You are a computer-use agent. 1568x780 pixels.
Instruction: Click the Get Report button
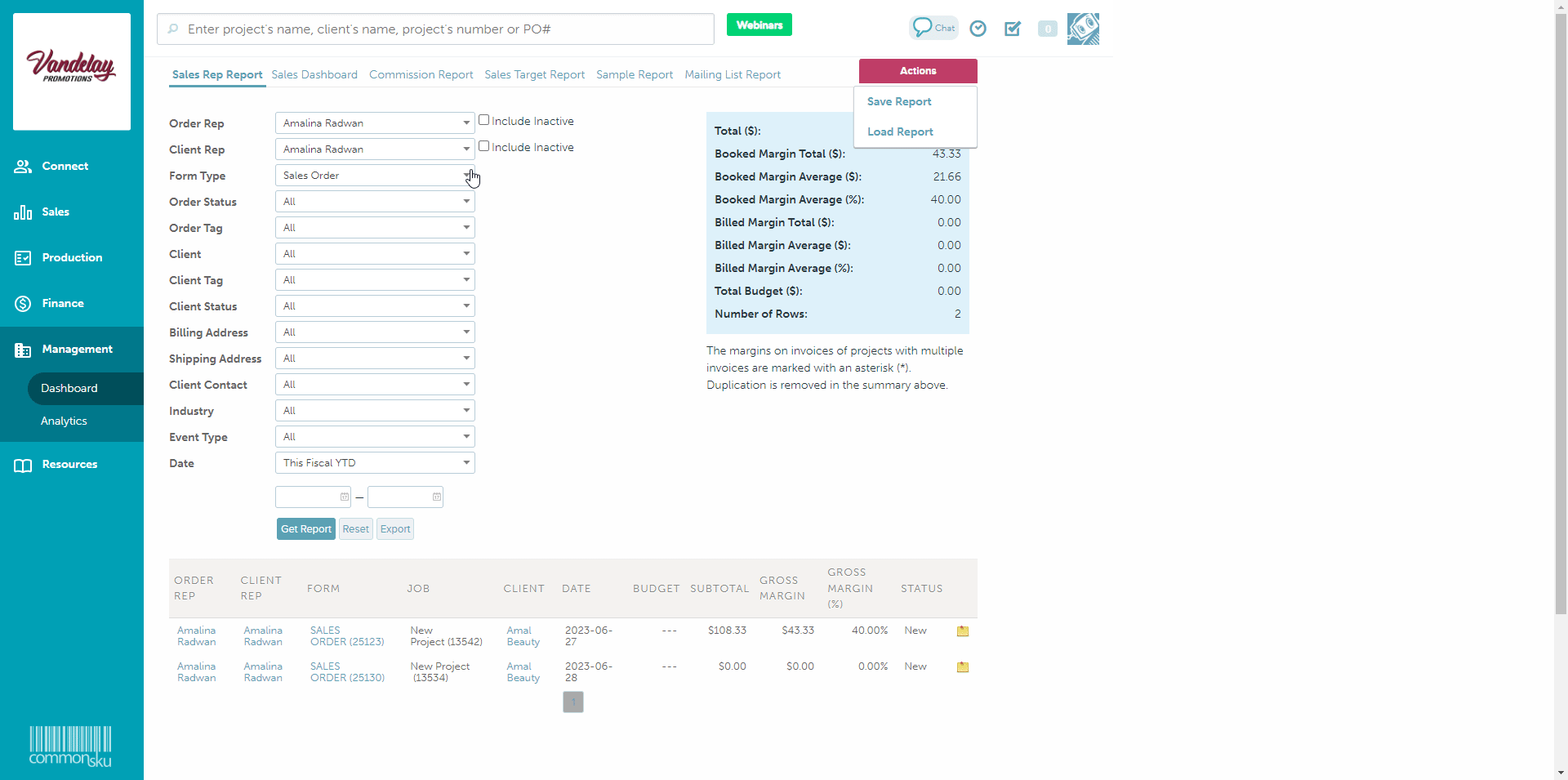[x=306, y=529]
